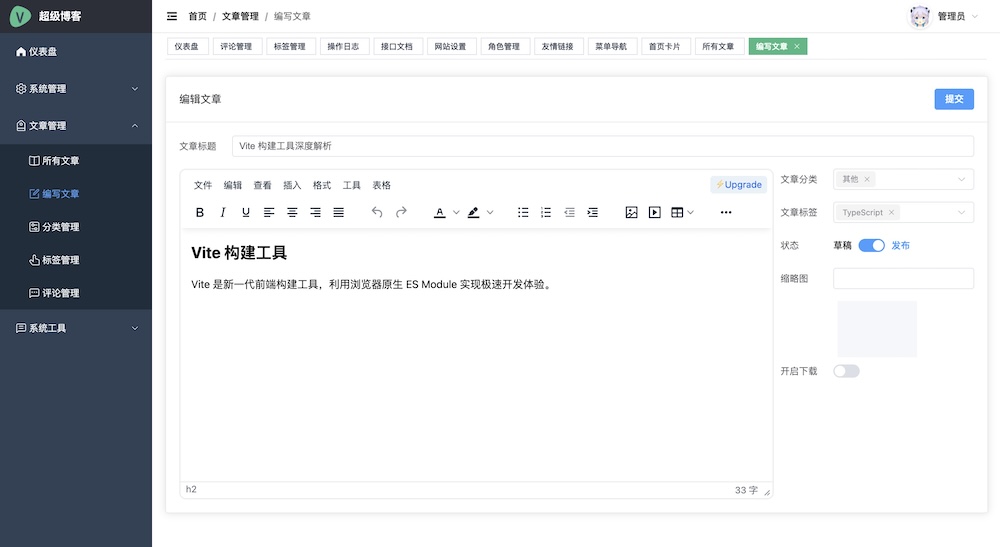Center align the text
1000x547 pixels.
(292, 212)
